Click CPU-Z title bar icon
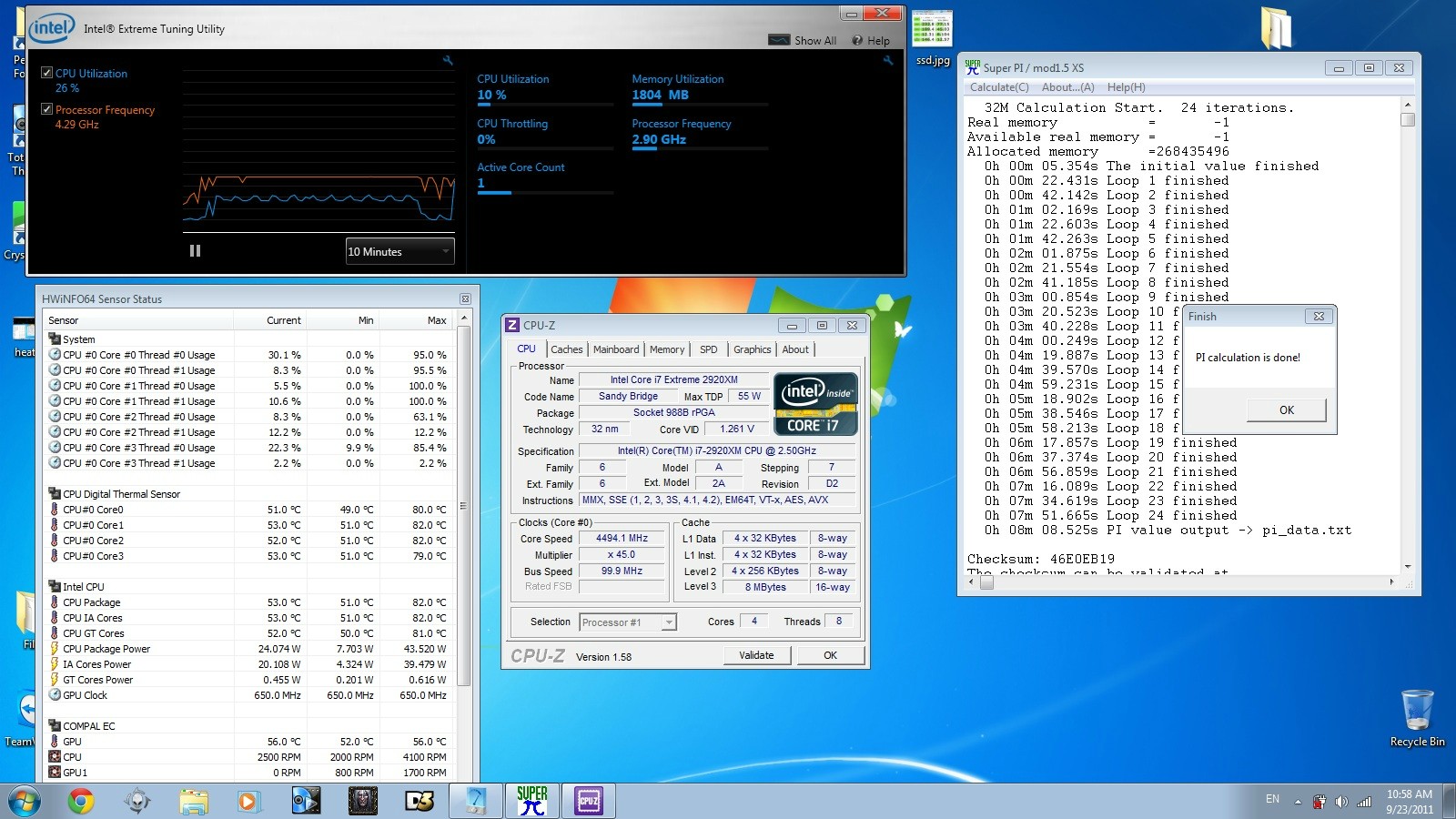This screenshot has width=1456, height=819. [x=512, y=325]
